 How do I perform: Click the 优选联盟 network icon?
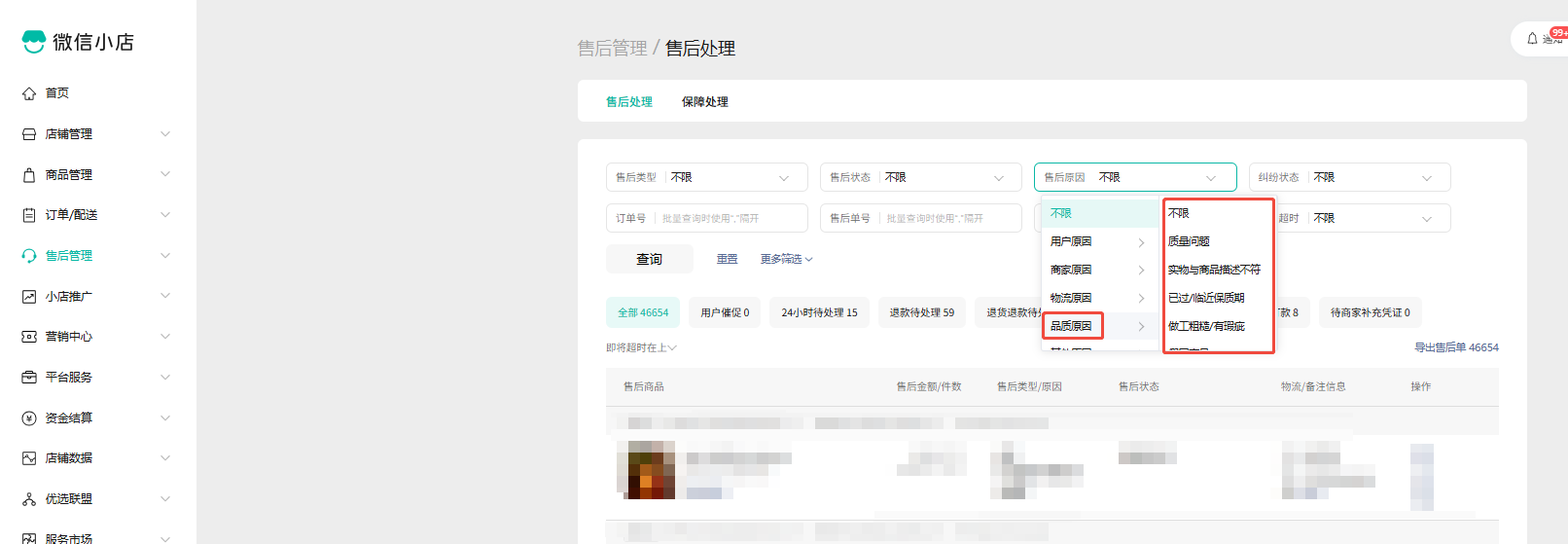pyautogui.click(x=29, y=499)
